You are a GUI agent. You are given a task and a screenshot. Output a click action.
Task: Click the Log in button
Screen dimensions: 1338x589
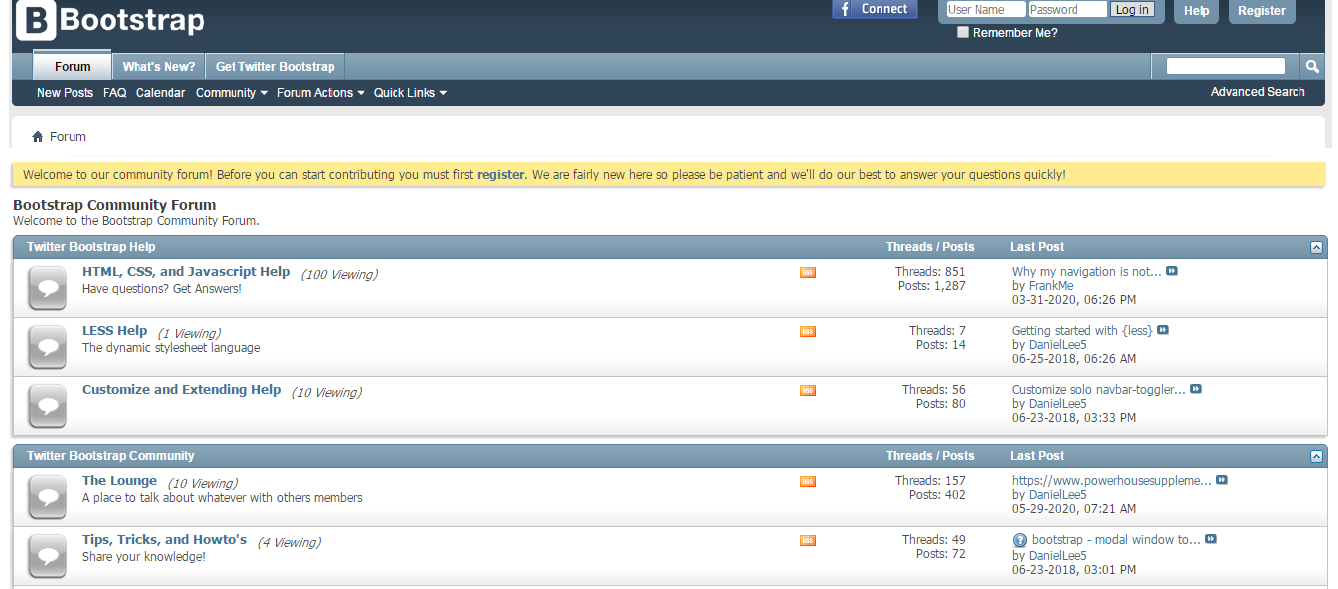click(1131, 9)
